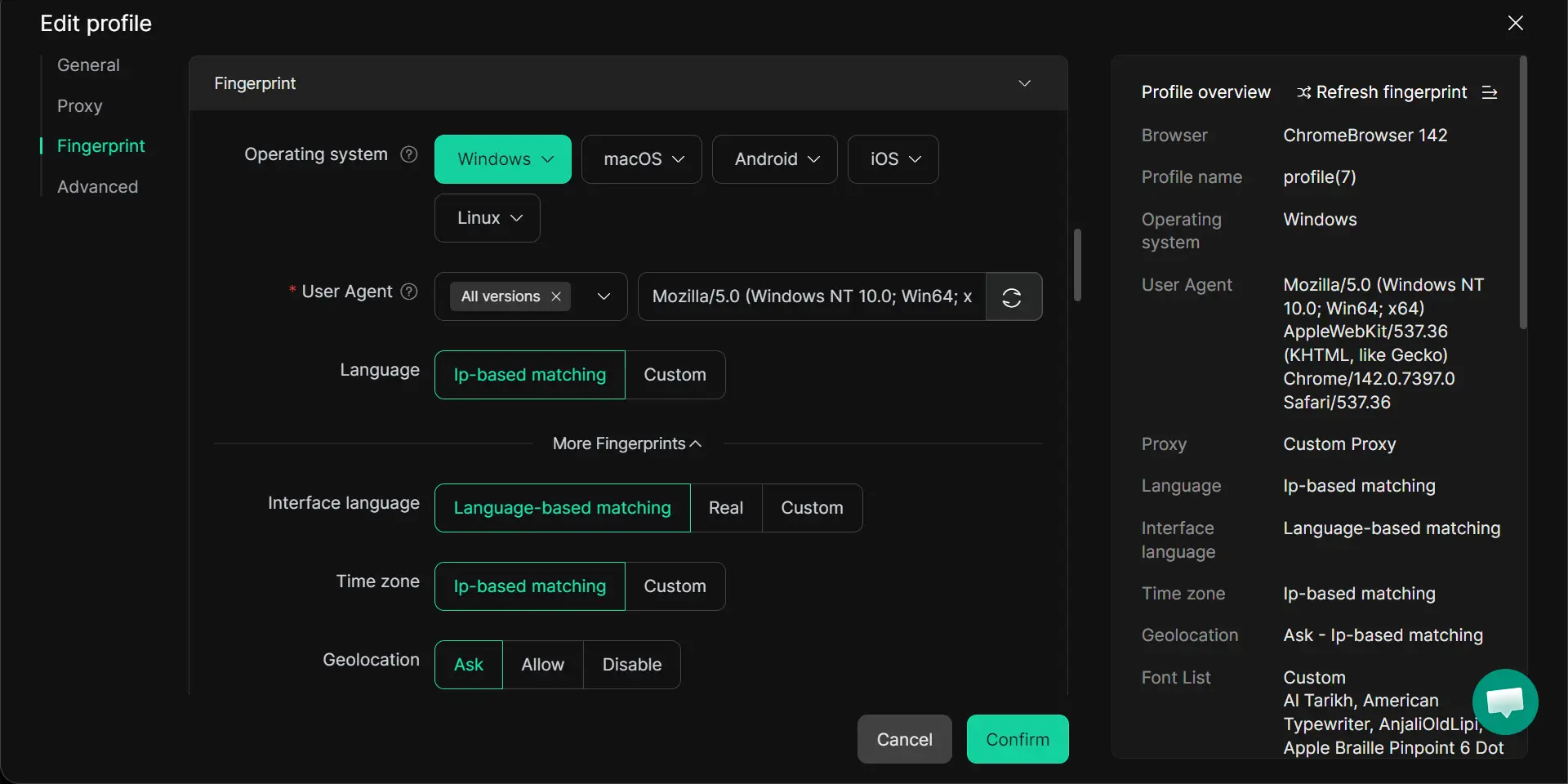
Task: Click the Operating system help icon
Action: coord(409,154)
